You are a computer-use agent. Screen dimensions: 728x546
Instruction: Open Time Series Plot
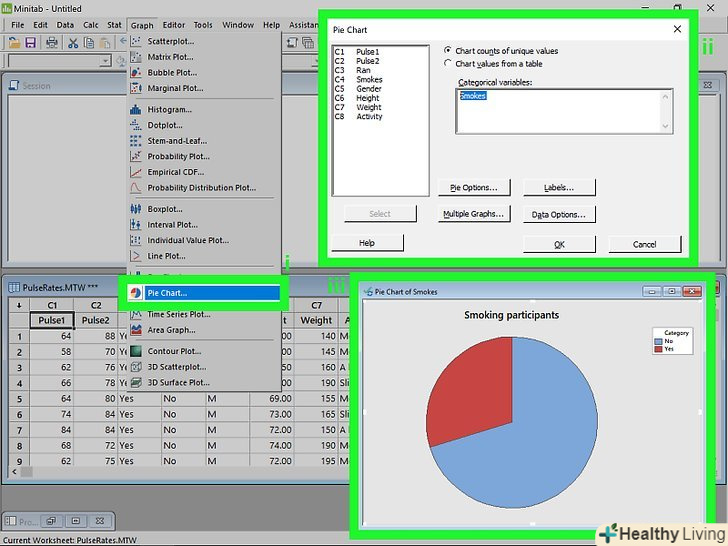click(179, 314)
